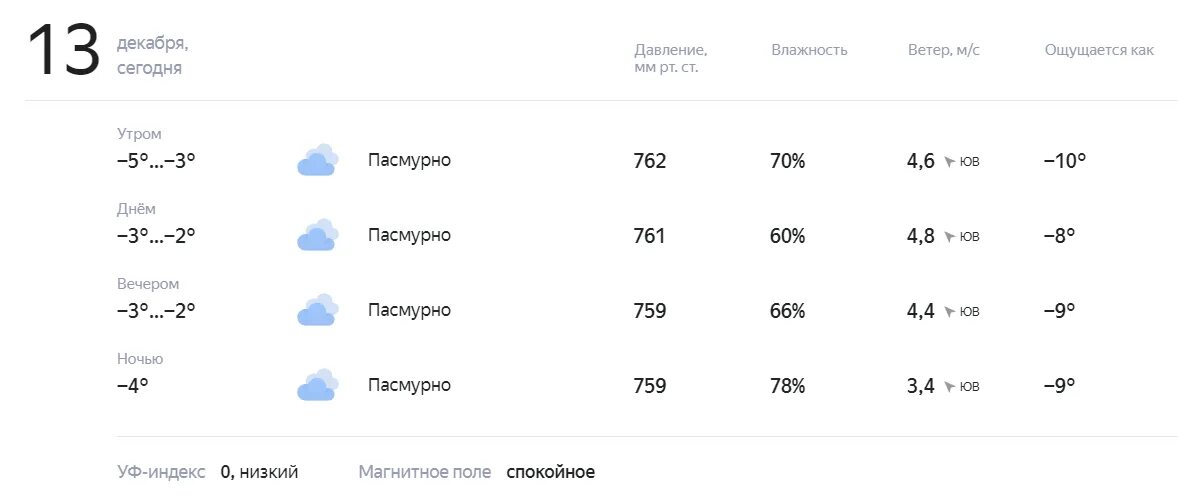The image size is (1178, 501).
Task: Click the Ночью temperature −4°
Action: [132, 386]
